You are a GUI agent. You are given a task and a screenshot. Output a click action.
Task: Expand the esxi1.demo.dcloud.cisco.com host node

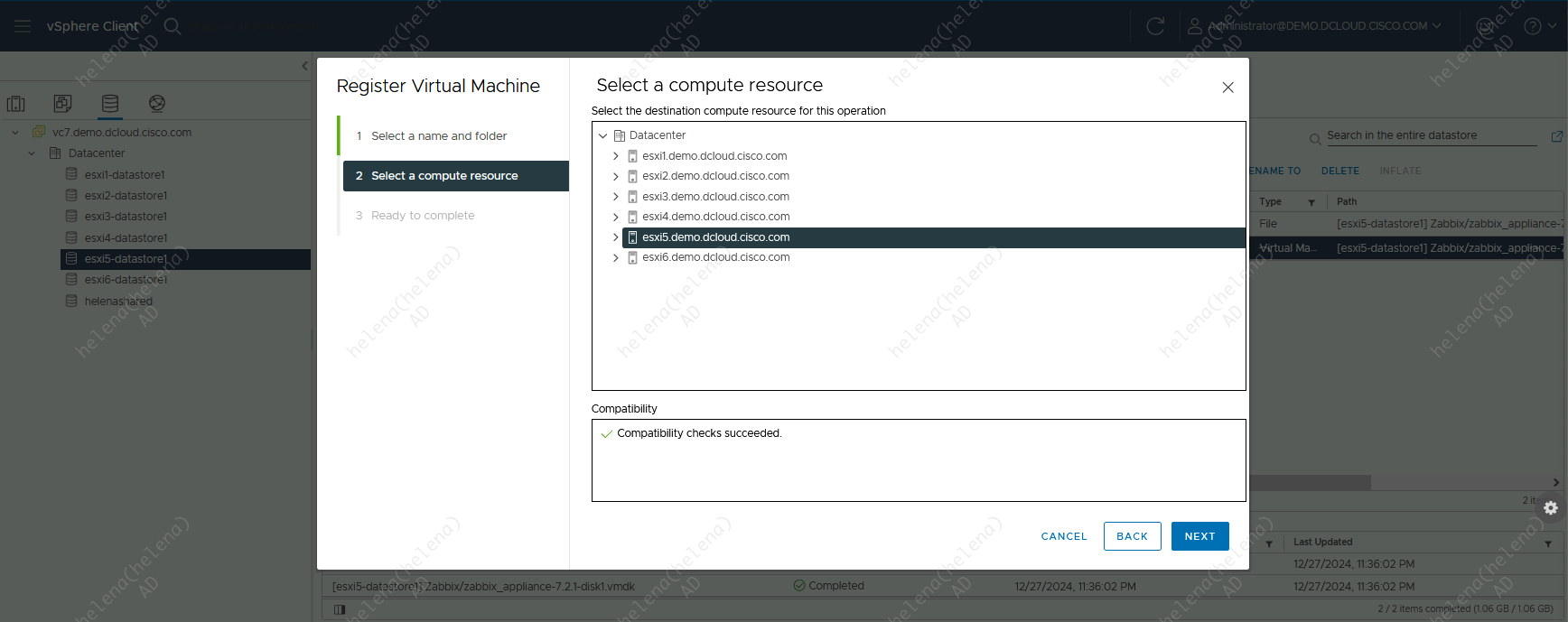coord(616,156)
